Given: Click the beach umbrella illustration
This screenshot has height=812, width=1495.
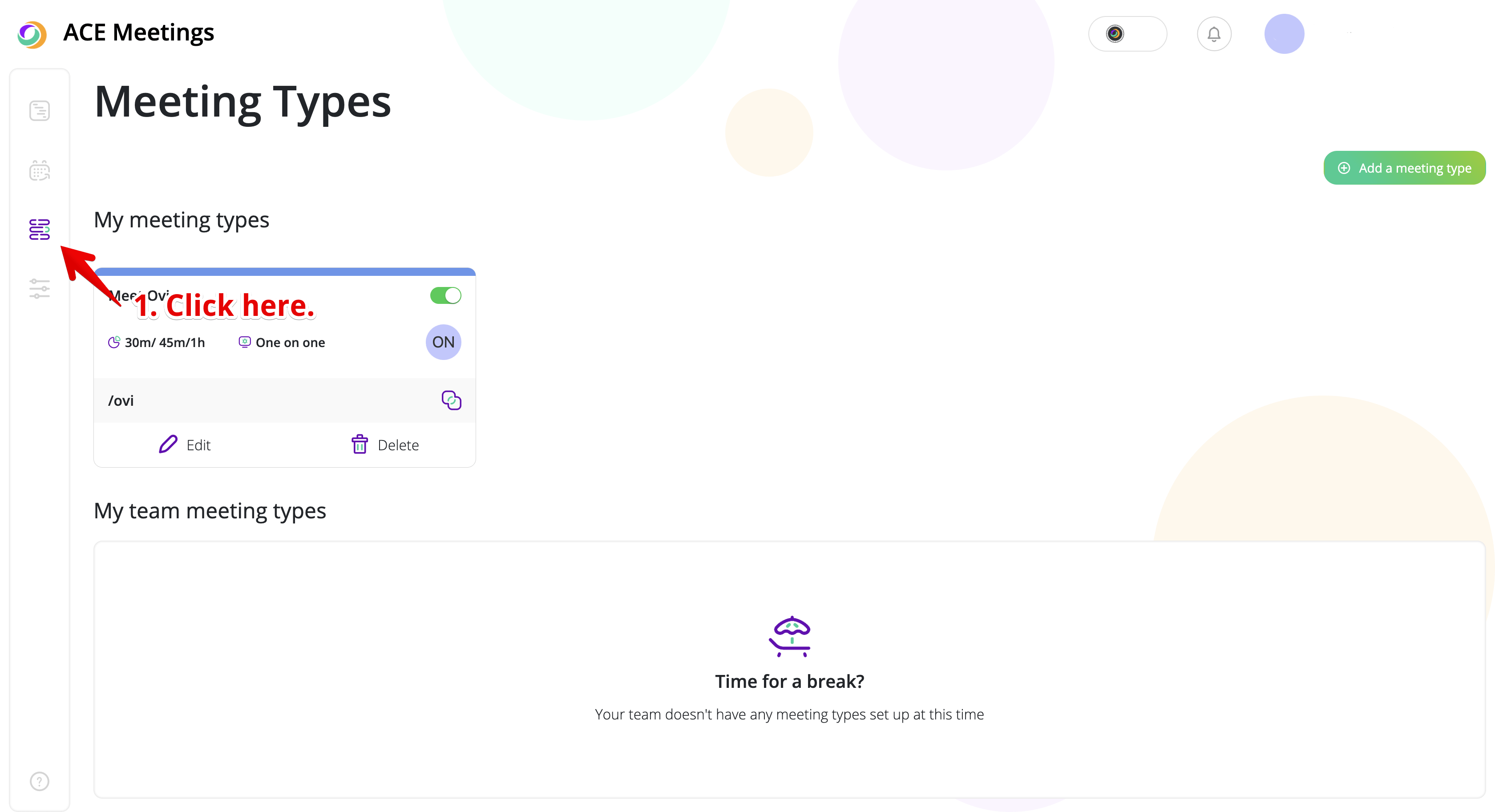Looking at the screenshot, I should pos(789,636).
